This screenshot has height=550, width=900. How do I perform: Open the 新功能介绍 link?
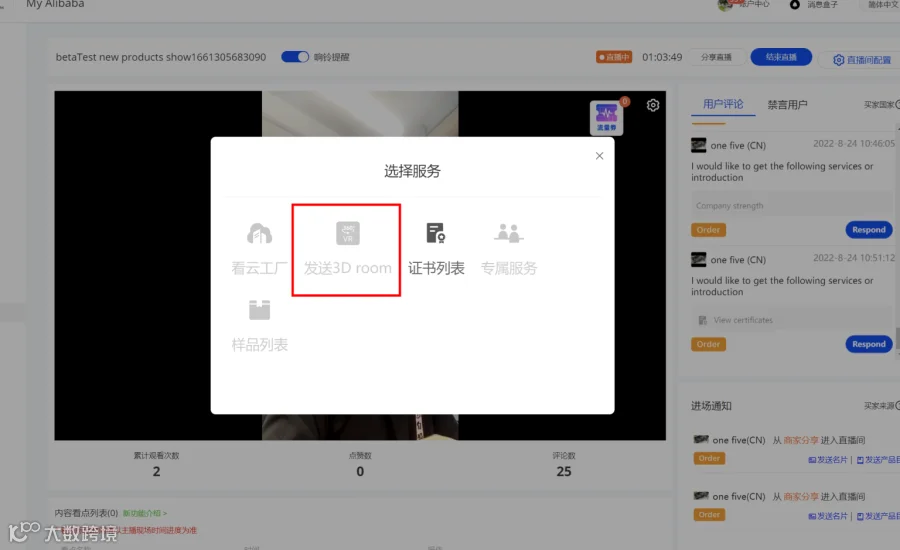tap(145, 513)
